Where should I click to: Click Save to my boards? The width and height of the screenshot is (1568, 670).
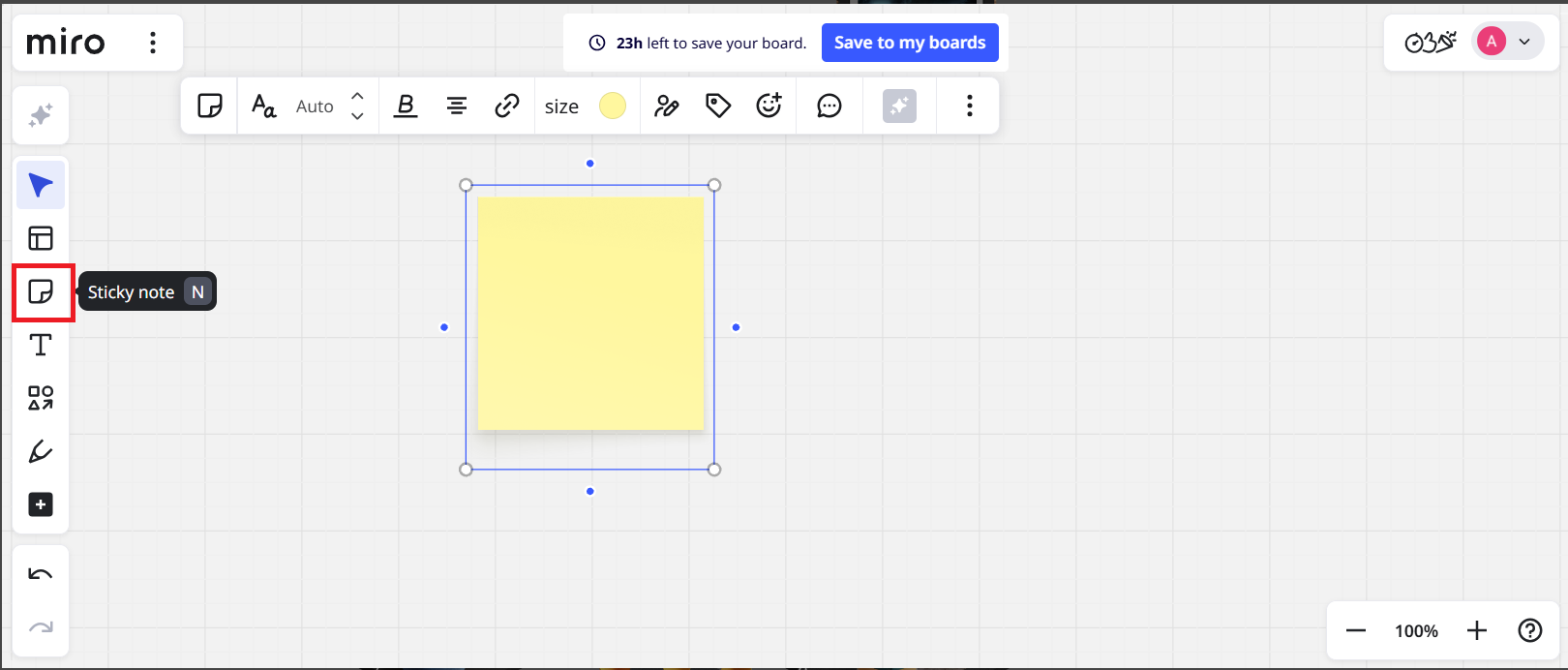tap(910, 43)
